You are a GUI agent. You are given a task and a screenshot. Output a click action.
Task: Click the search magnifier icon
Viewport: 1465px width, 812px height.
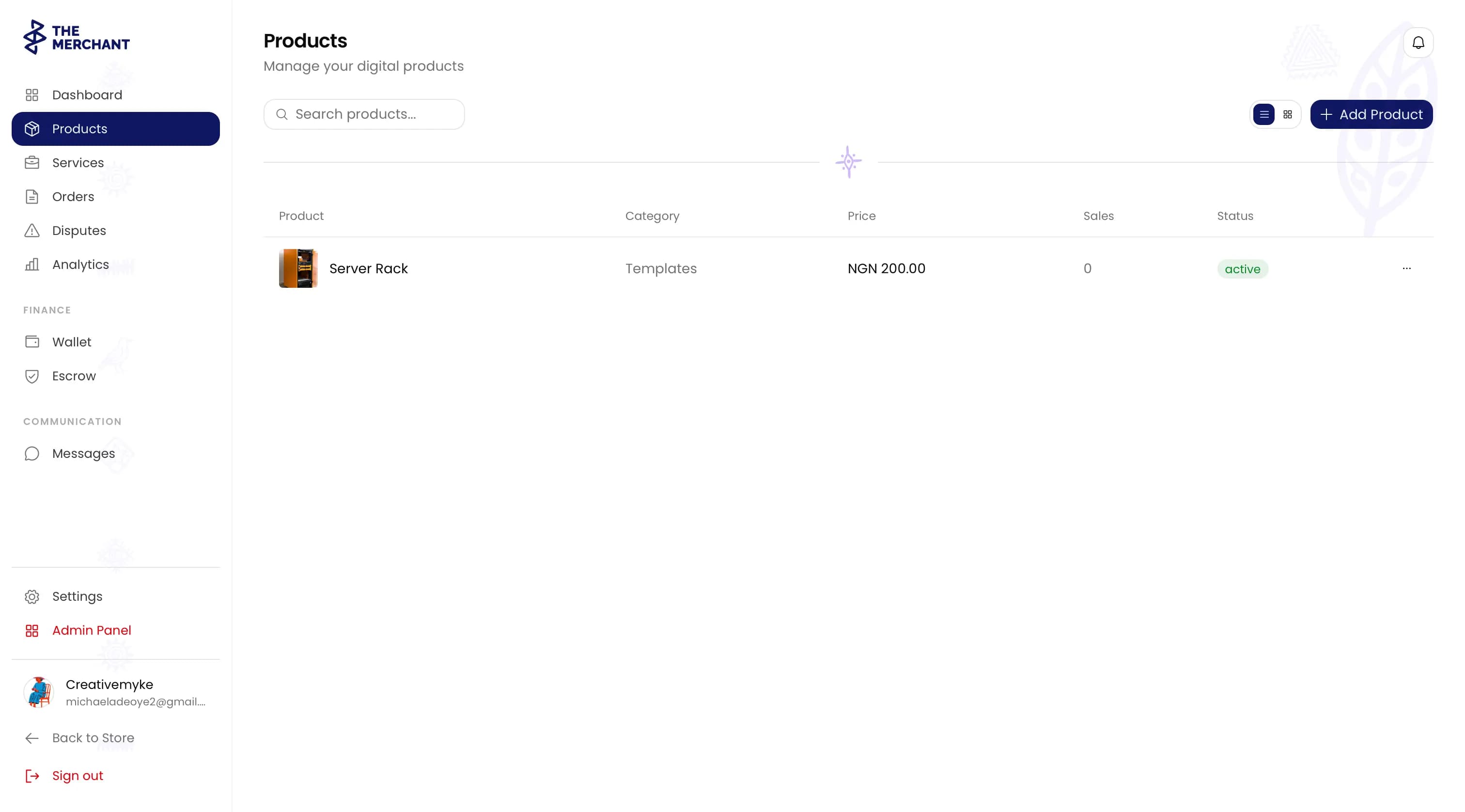pyautogui.click(x=281, y=114)
